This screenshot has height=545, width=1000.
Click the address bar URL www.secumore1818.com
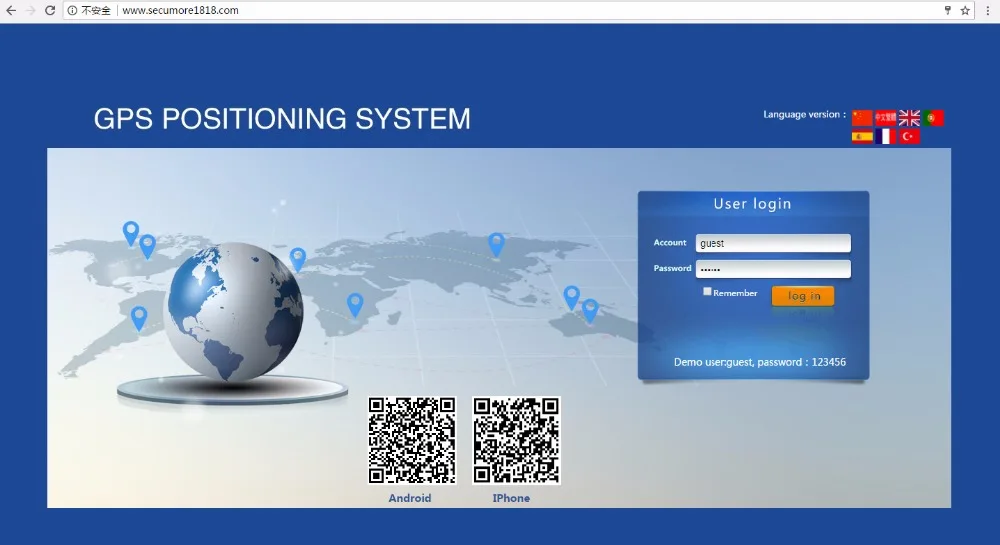[180, 10]
